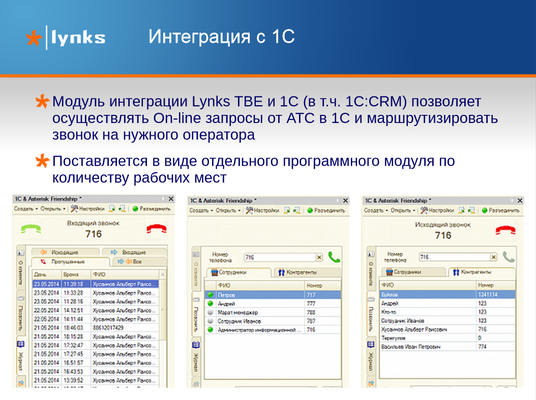Switch to Все calls tab
Viewport: 536px width, 400px height.
[138, 262]
